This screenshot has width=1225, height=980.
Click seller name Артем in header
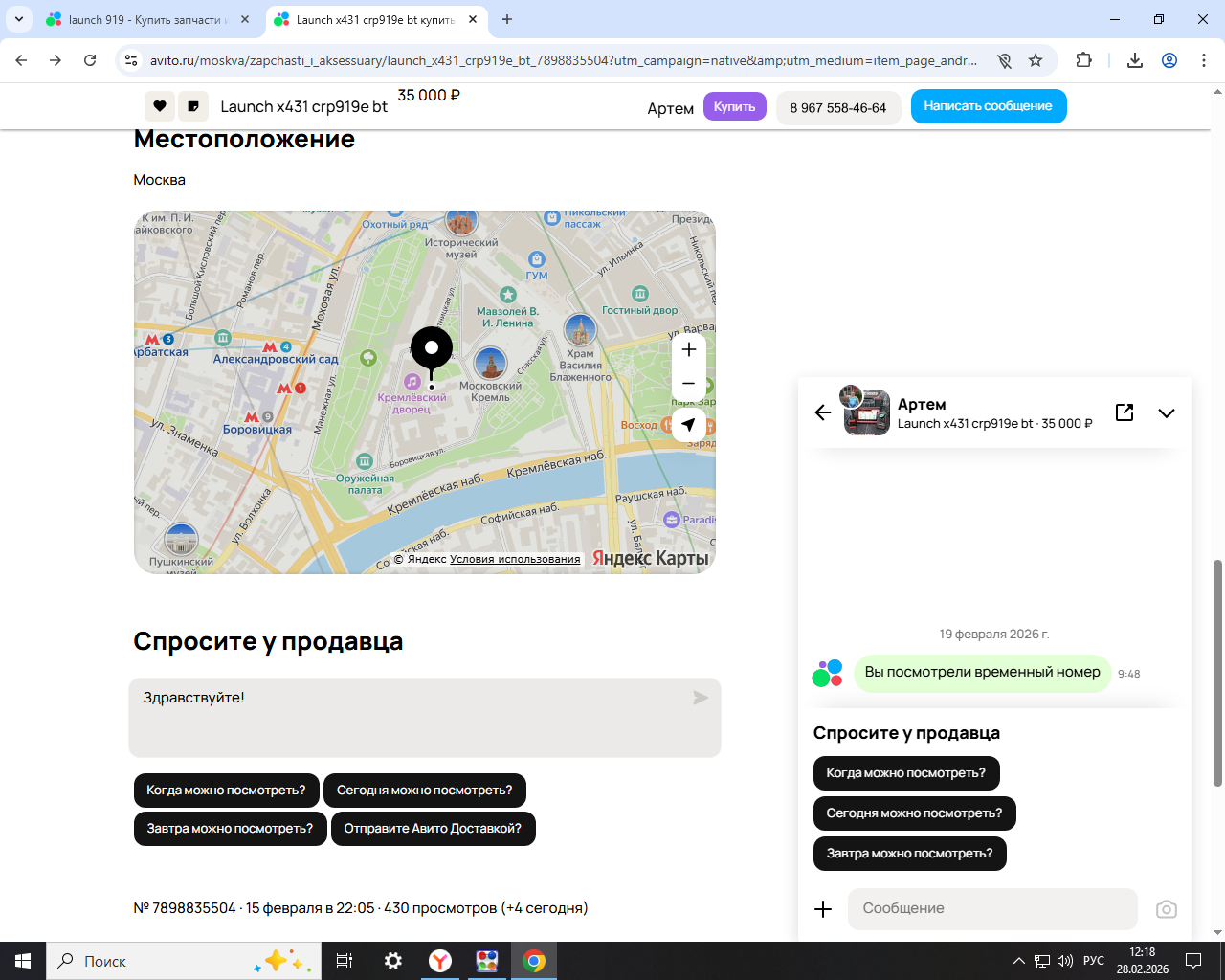click(x=670, y=108)
